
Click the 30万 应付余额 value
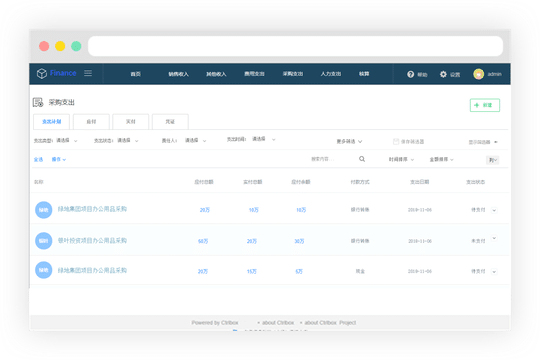tap(299, 241)
